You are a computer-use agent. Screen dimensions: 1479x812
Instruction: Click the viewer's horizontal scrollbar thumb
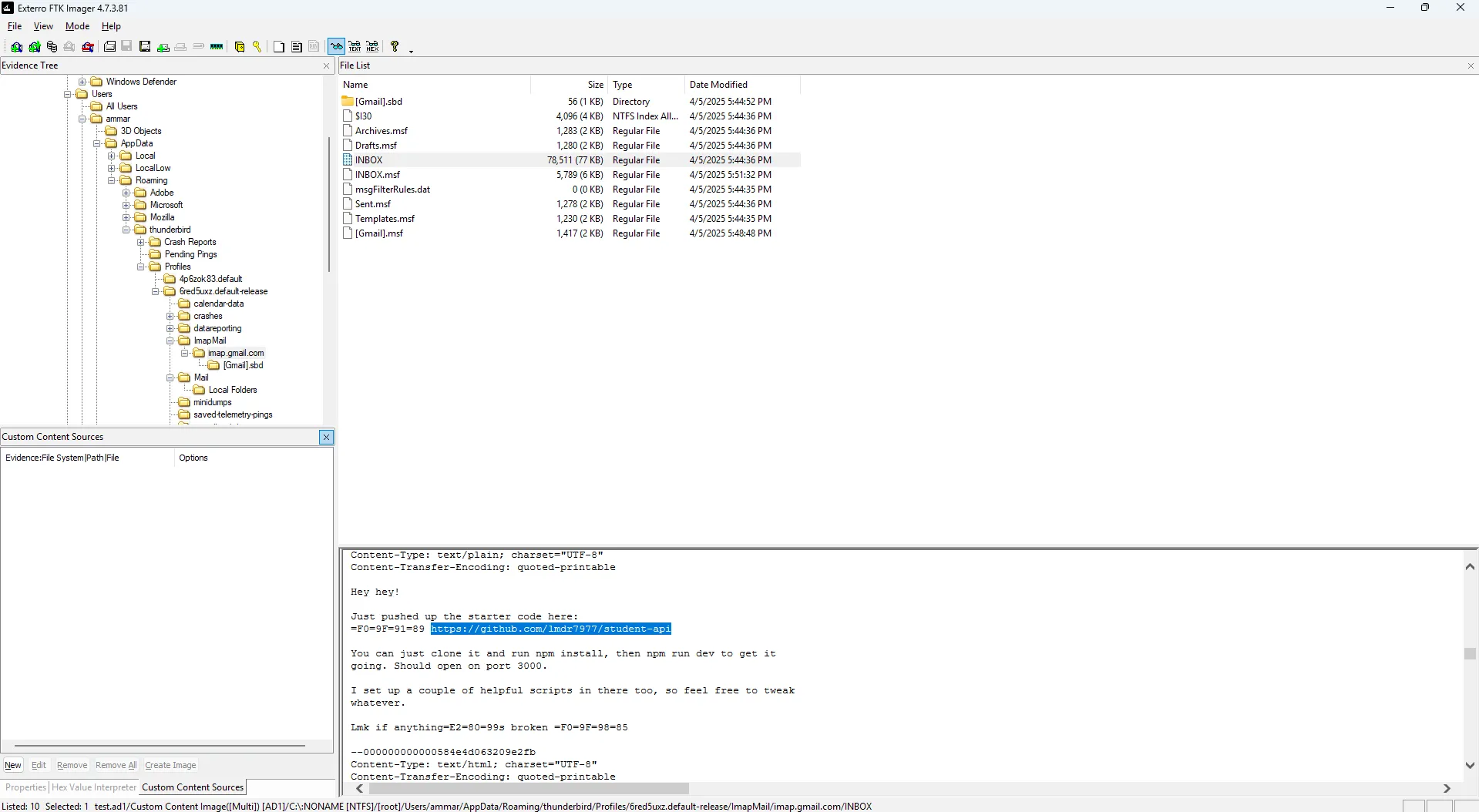tap(528, 788)
